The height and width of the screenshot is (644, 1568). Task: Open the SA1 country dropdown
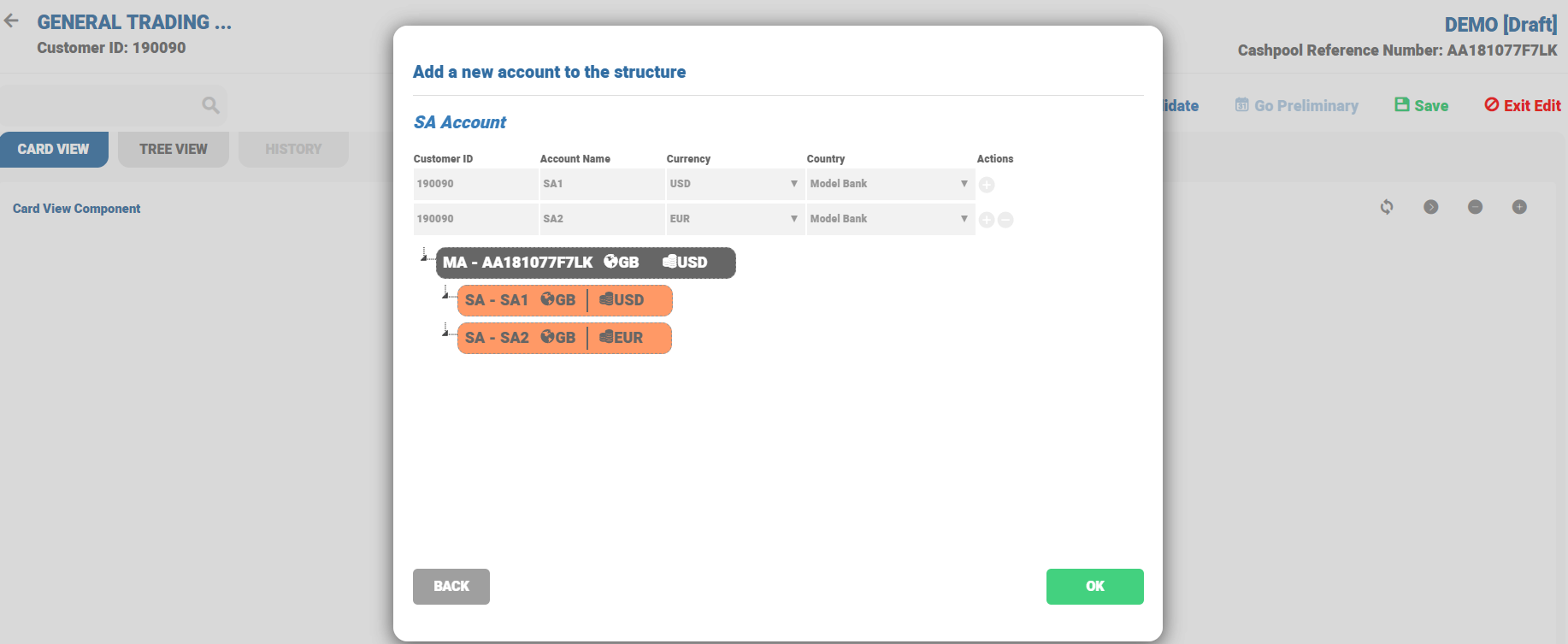[x=889, y=184]
